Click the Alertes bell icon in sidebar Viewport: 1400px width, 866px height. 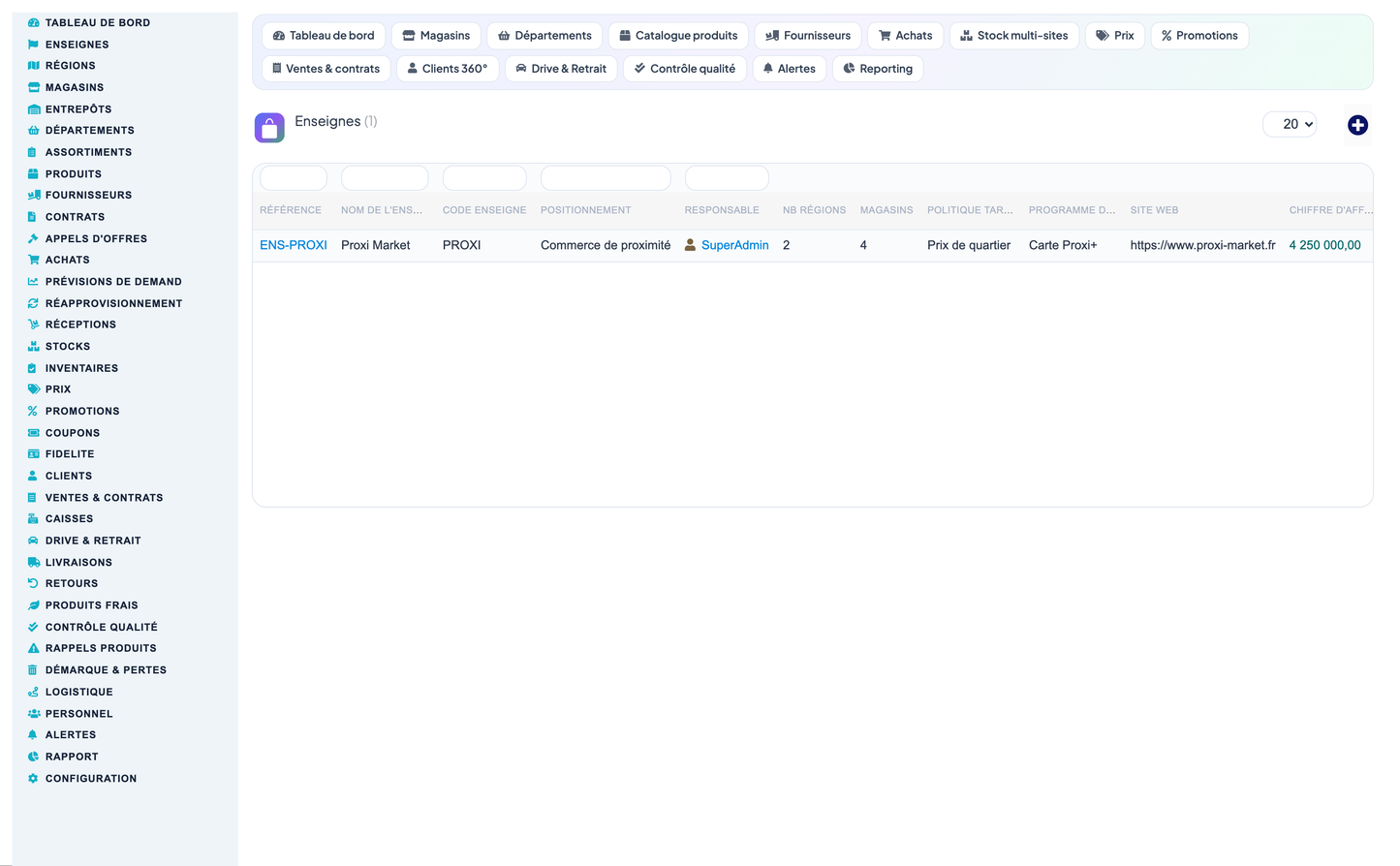point(33,734)
